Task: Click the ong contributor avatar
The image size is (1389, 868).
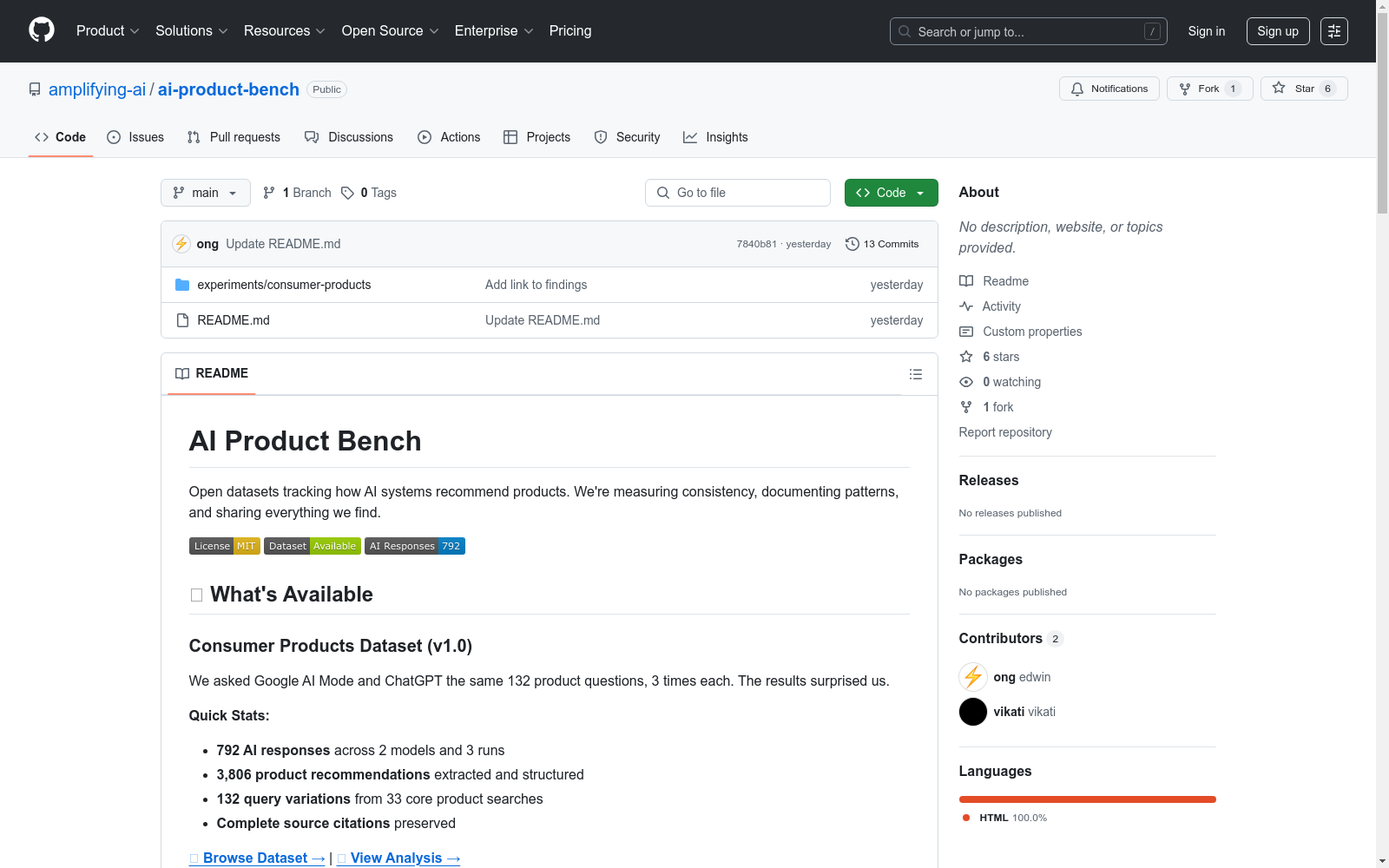Action: click(973, 677)
